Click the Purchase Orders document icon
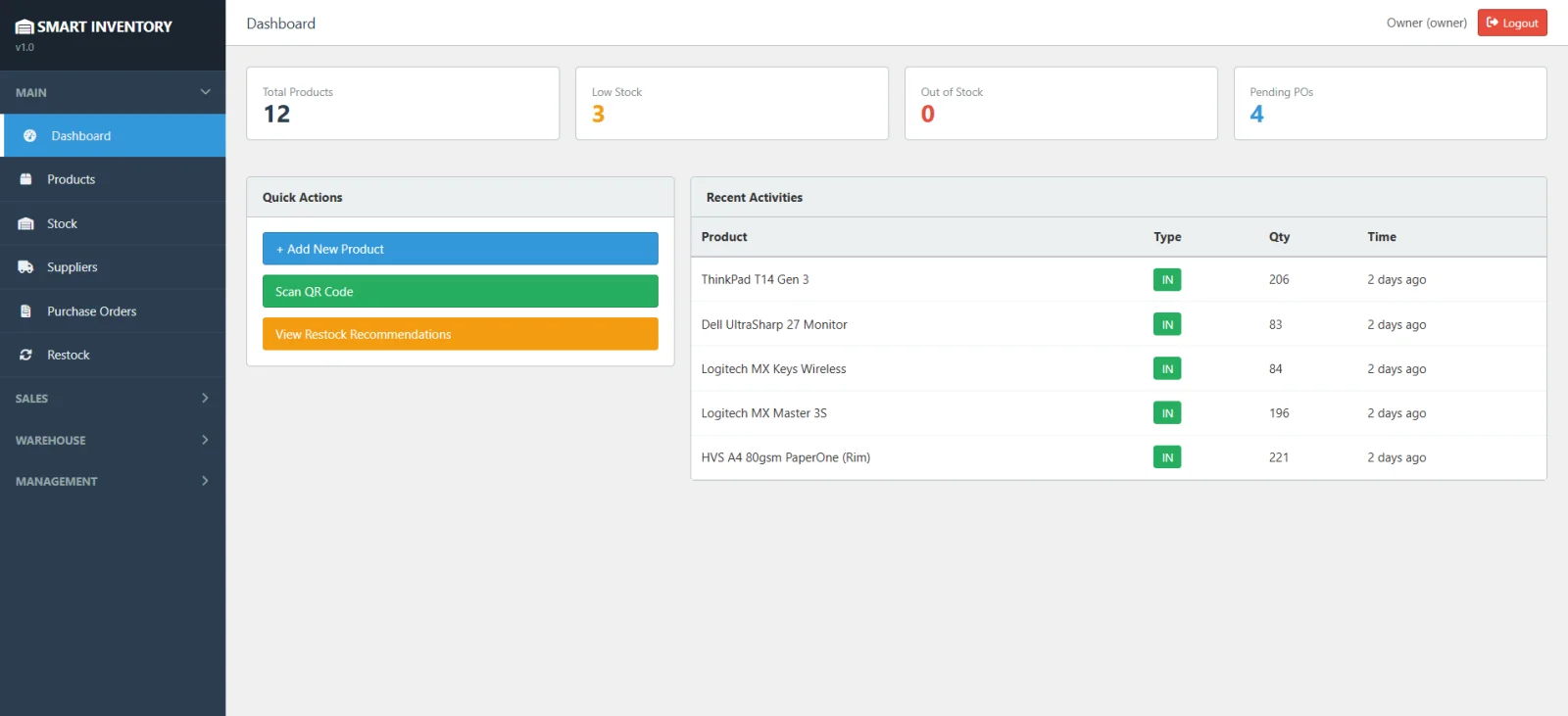1568x716 pixels. [x=26, y=311]
